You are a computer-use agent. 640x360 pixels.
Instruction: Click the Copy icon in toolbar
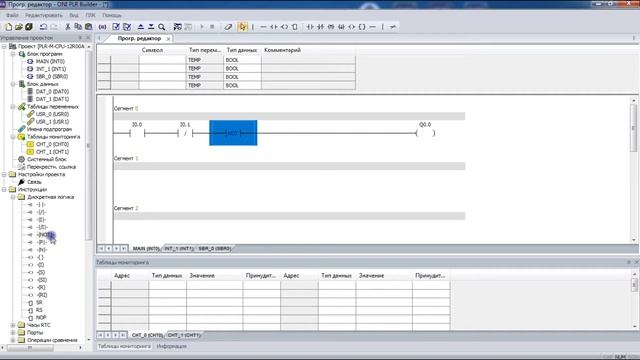(78, 27)
